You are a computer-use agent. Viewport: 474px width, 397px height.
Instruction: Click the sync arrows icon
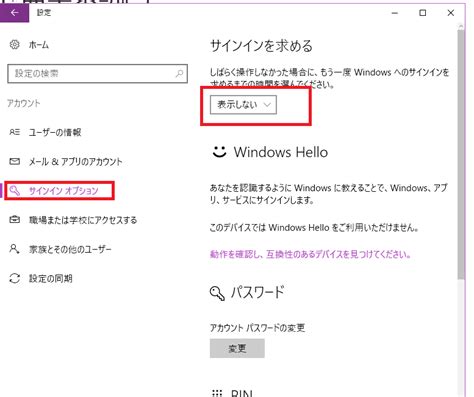coord(15,278)
